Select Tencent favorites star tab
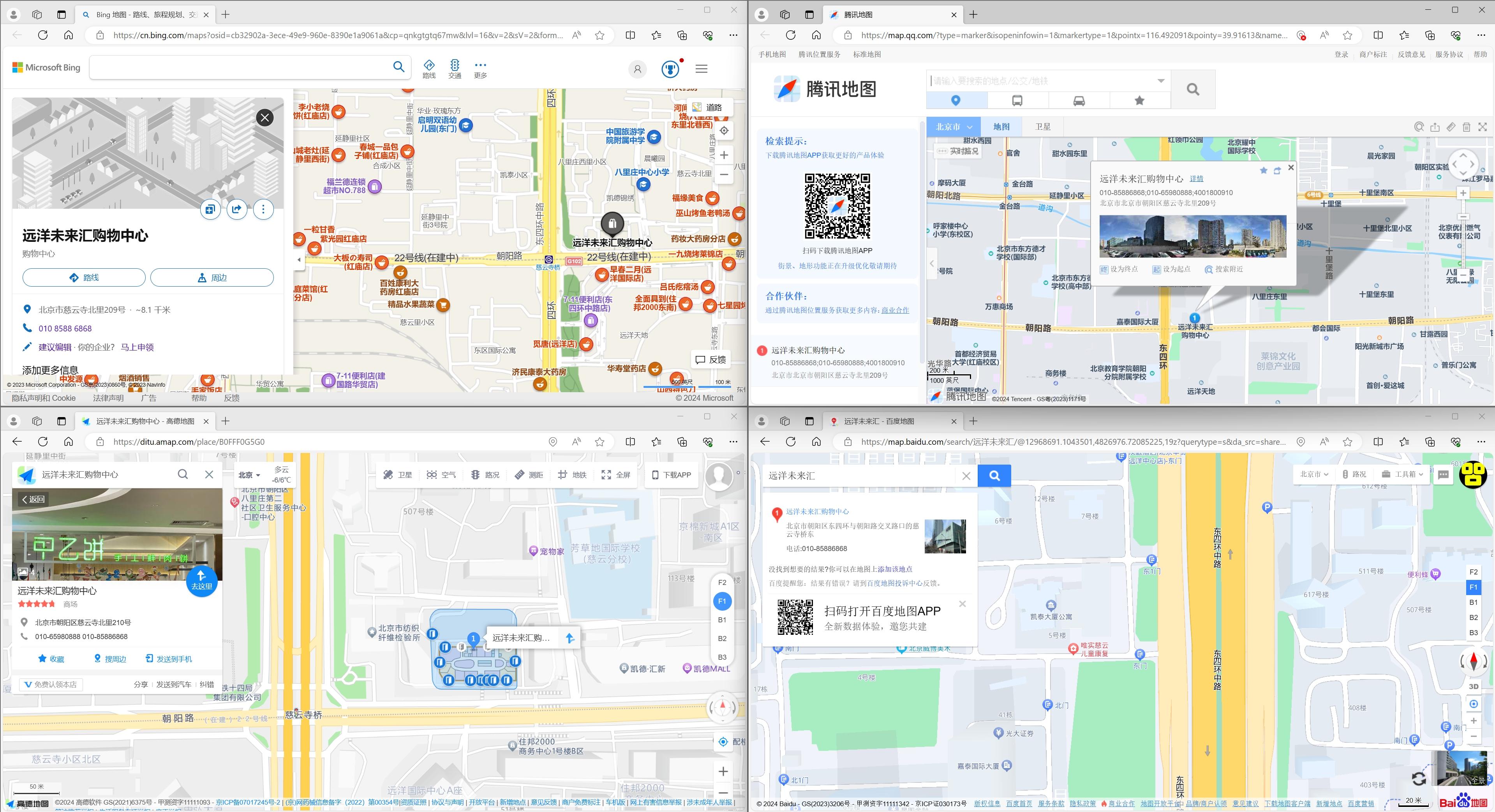 [1139, 100]
